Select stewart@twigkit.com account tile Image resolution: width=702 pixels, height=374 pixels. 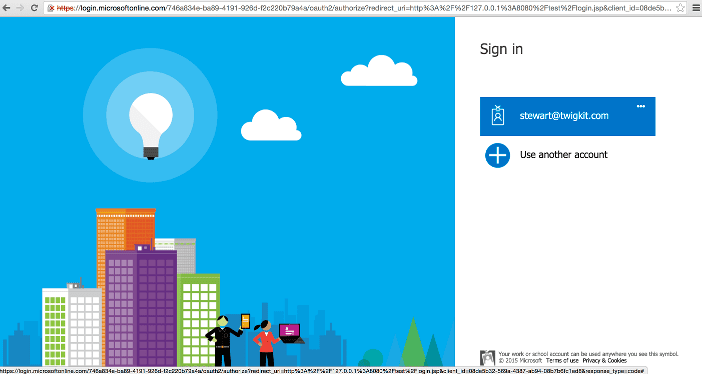pyautogui.click(x=567, y=116)
